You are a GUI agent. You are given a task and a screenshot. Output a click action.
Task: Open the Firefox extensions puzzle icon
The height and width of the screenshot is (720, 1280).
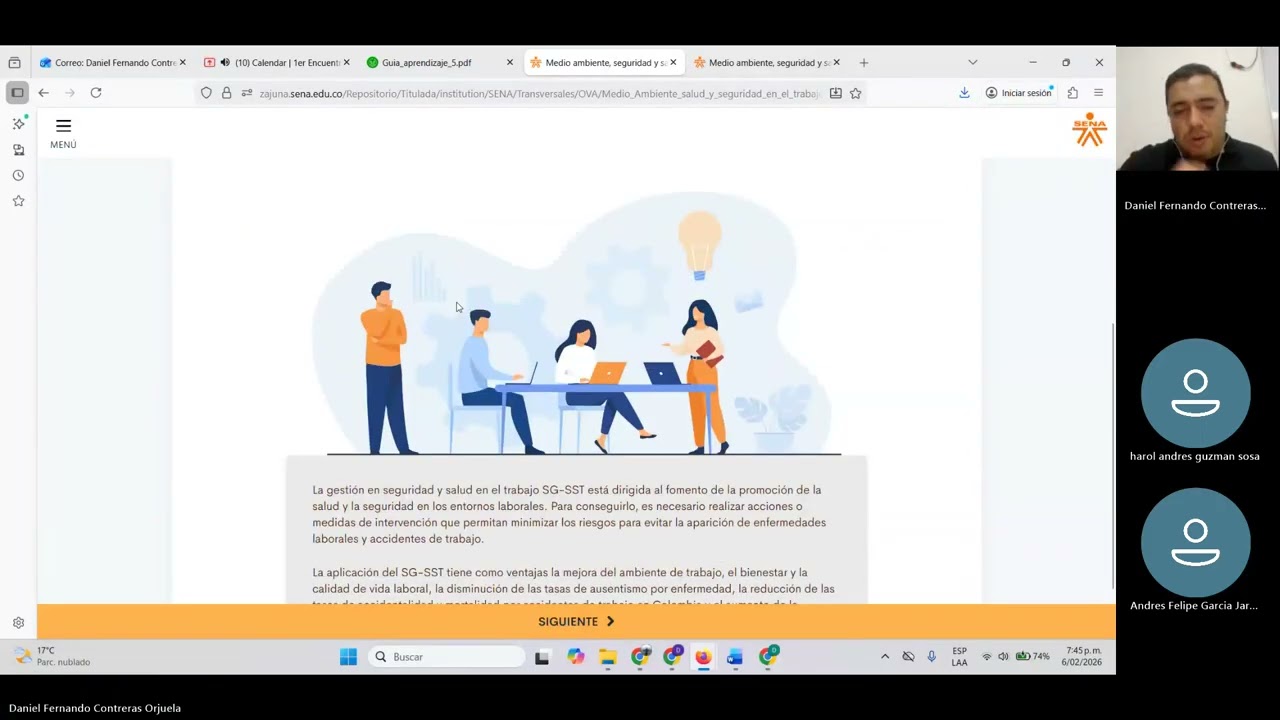1072,92
